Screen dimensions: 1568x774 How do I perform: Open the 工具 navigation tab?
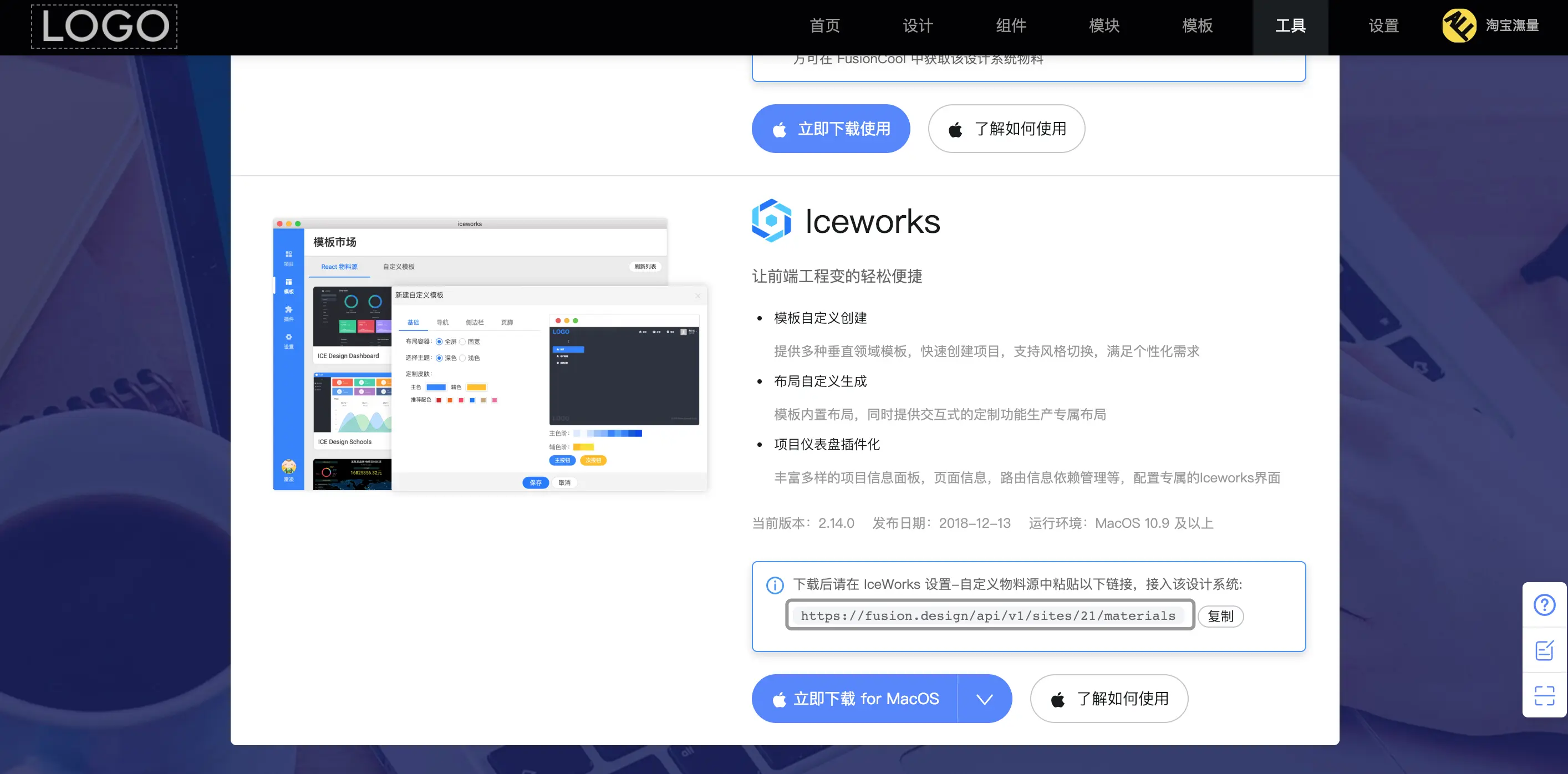click(1290, 26)
